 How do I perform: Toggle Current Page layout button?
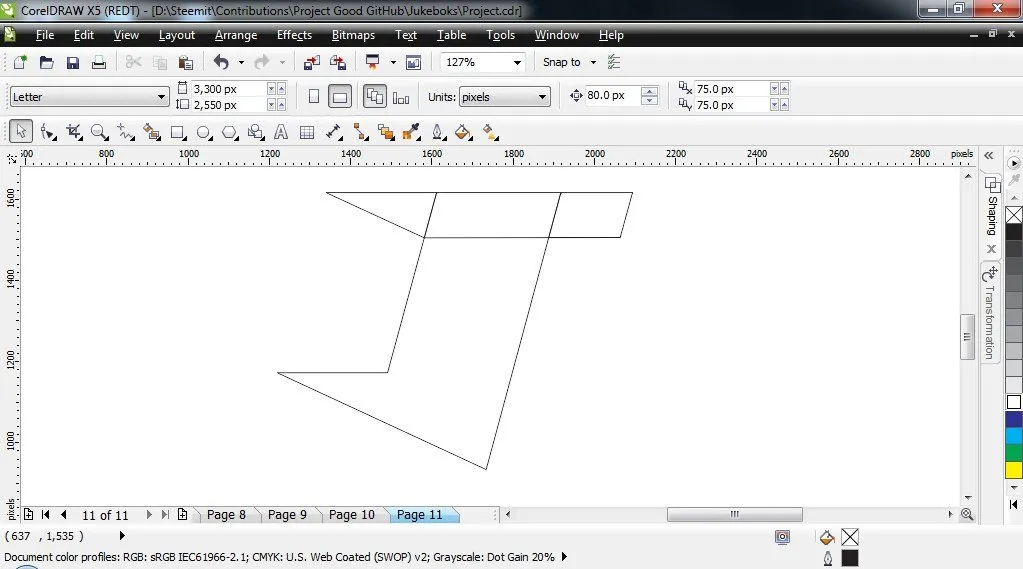coord(401,97)
